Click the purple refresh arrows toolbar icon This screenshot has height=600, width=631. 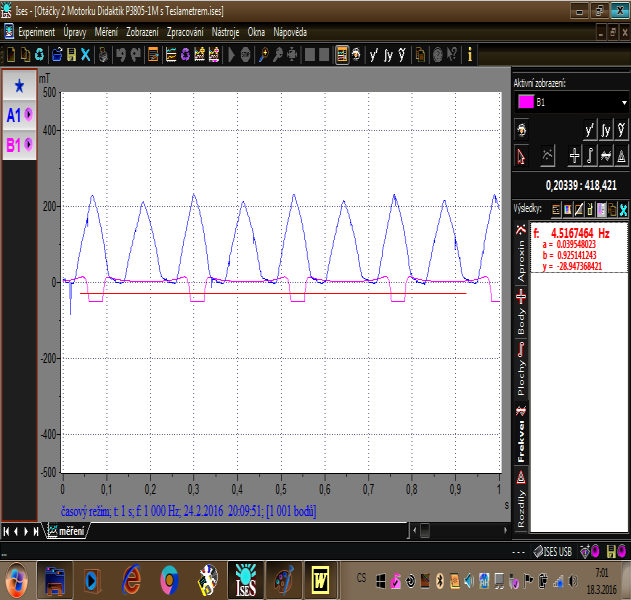point(185,54)
